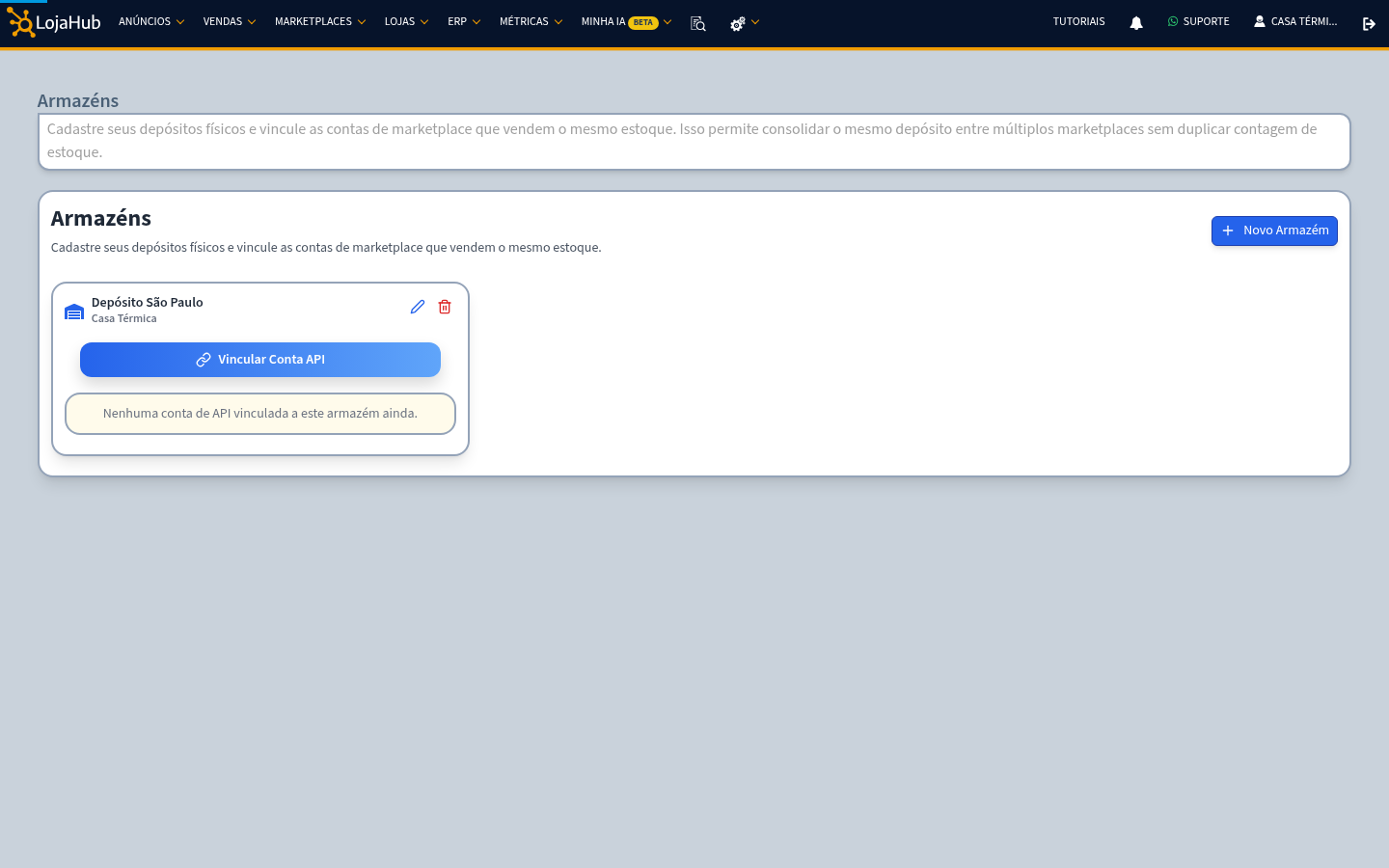Screen dimensions: 1389x868
Task: Open Suporte WhatsApp link
Action: pos(1199,21)
